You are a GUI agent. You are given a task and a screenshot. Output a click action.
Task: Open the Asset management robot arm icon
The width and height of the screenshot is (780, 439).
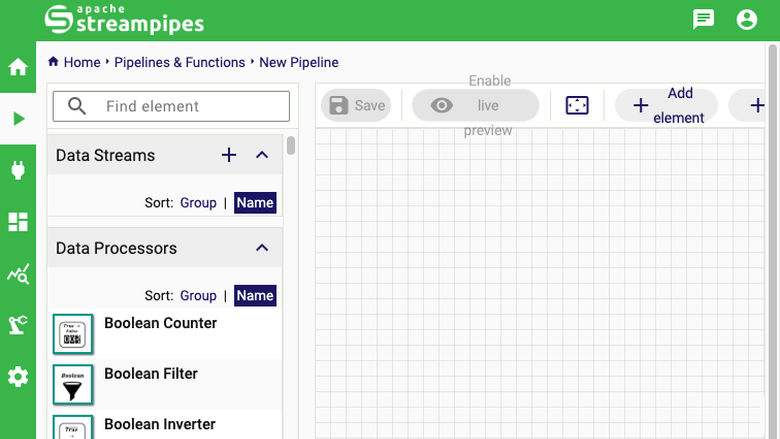pos(18,325)
